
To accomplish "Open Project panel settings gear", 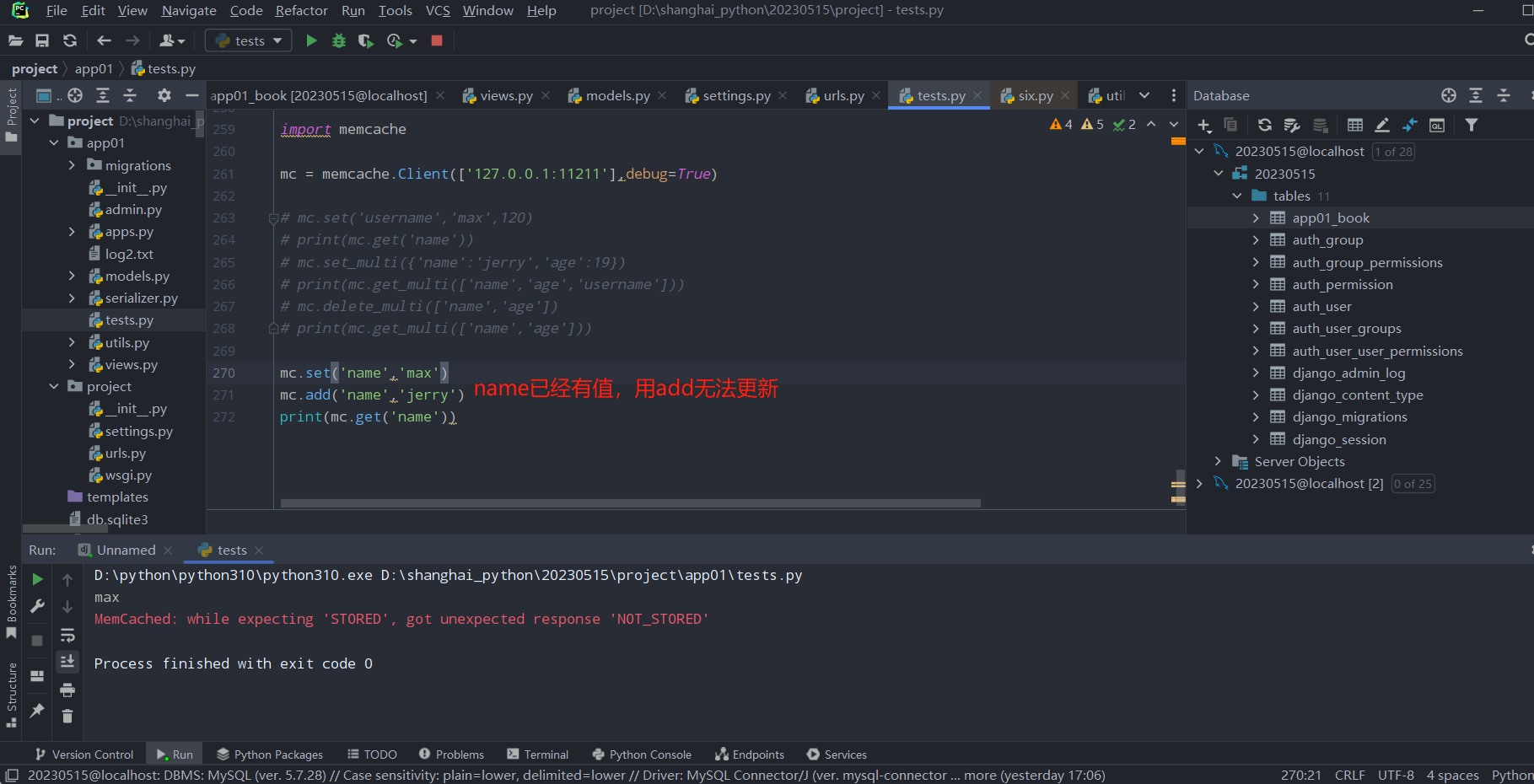I will click(164, 95).
